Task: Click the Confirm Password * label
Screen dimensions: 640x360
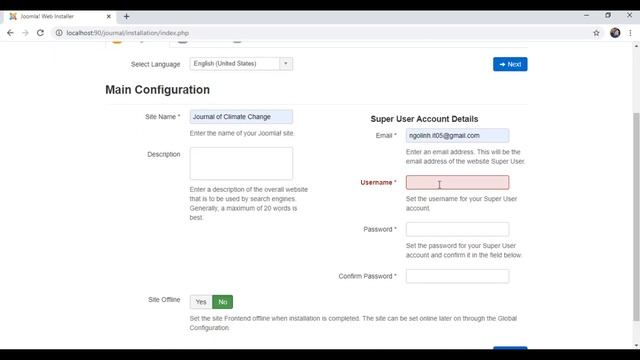Action: (367, 276)
